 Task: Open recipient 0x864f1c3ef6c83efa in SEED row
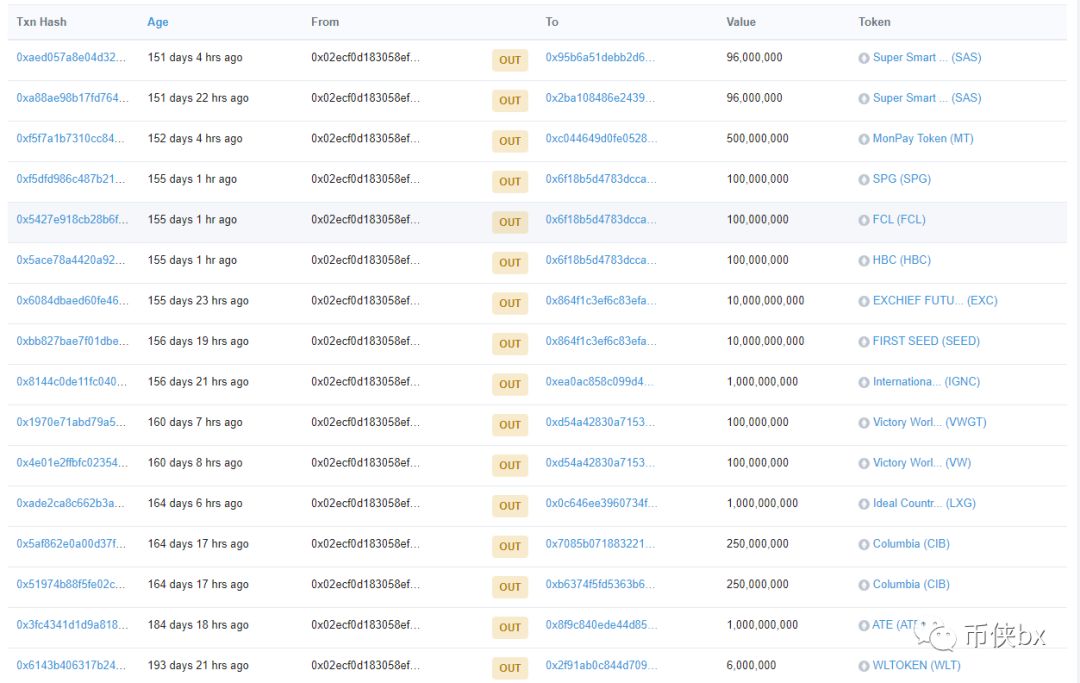pos(601,342)
